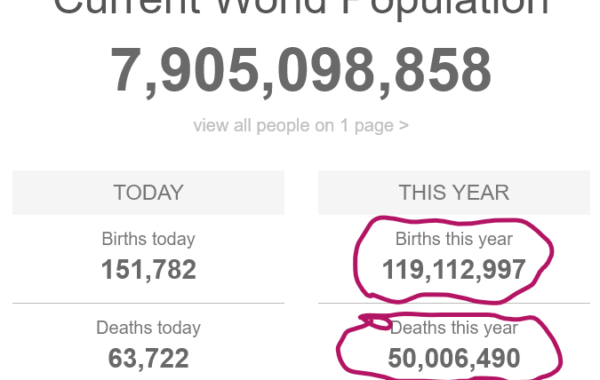Click the 119,112,997 births counter
600x380 pixels.
pyautogui.click(x=454, y=269)
